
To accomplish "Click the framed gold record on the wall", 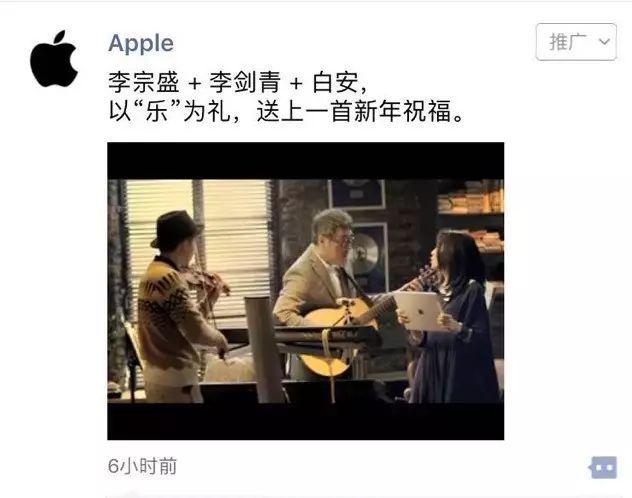I will tap(369, 256).
